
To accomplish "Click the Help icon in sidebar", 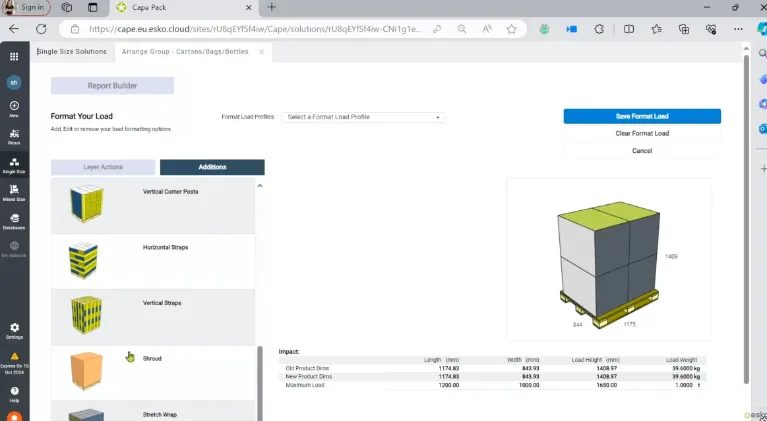I will (14, 392).
